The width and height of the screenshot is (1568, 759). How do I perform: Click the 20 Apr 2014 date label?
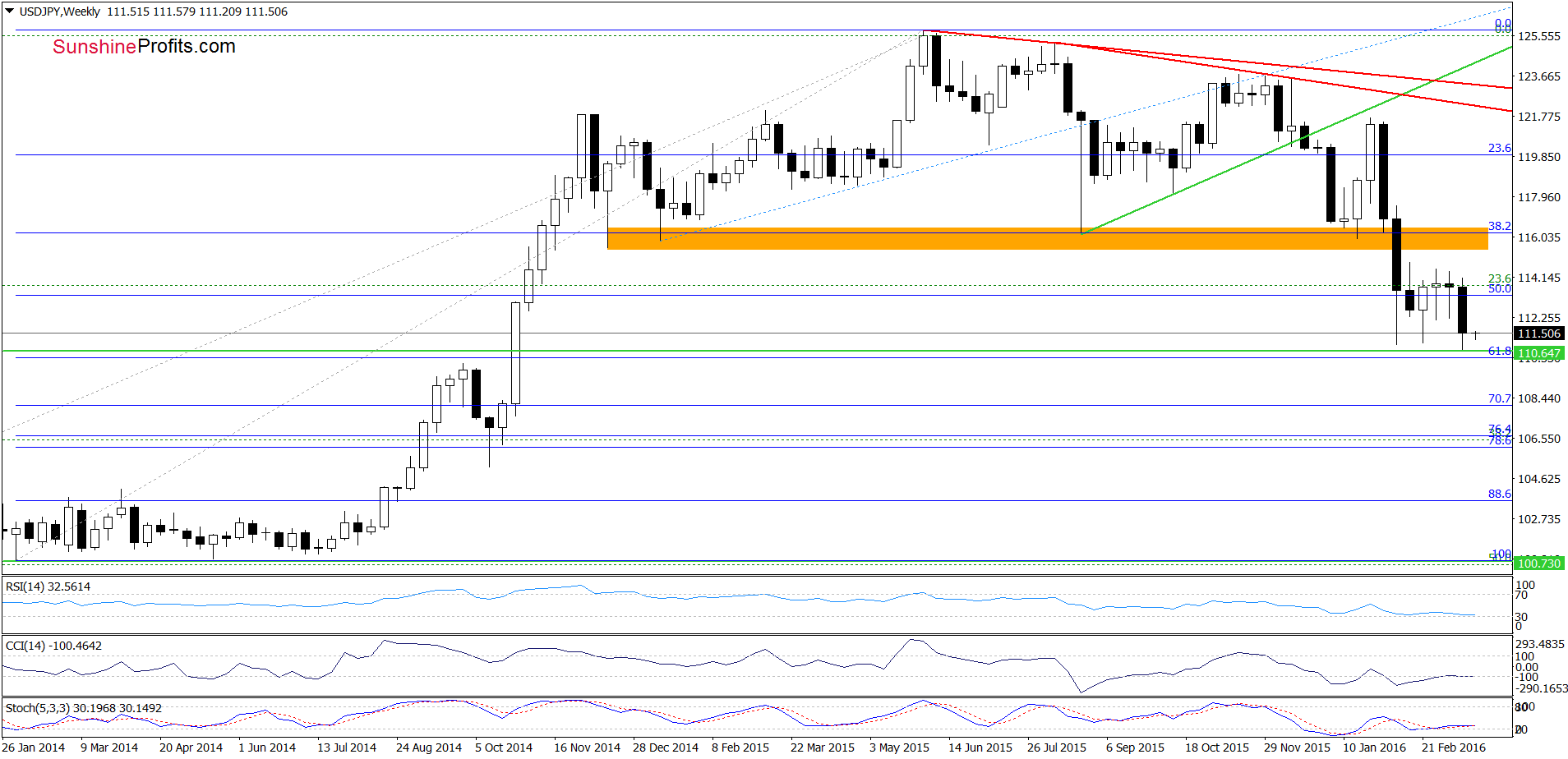click(x=191, y=747)
